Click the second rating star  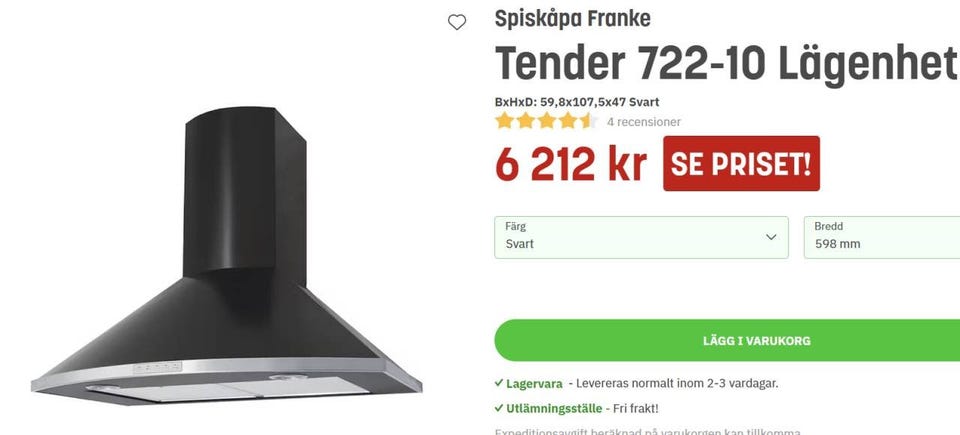point(526,121)
